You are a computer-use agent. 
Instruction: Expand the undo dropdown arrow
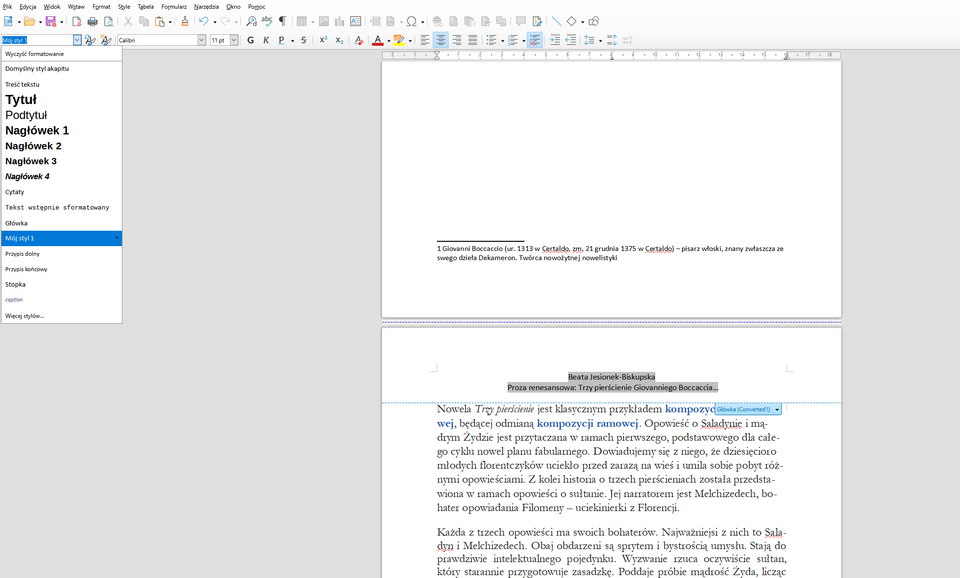(x=215, y=20)
